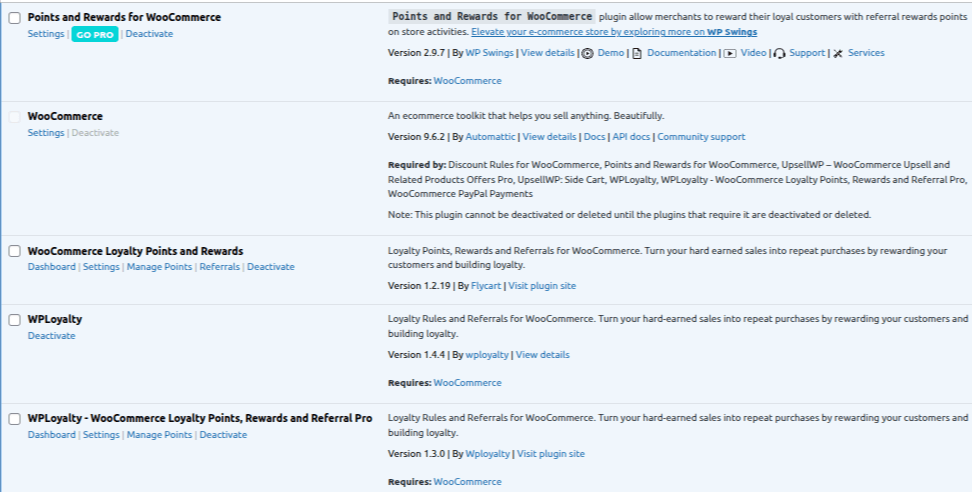Click the 'Points and Rewards for WooCommerce' plugin title
The image size is (972, 492).
(124, 17)
